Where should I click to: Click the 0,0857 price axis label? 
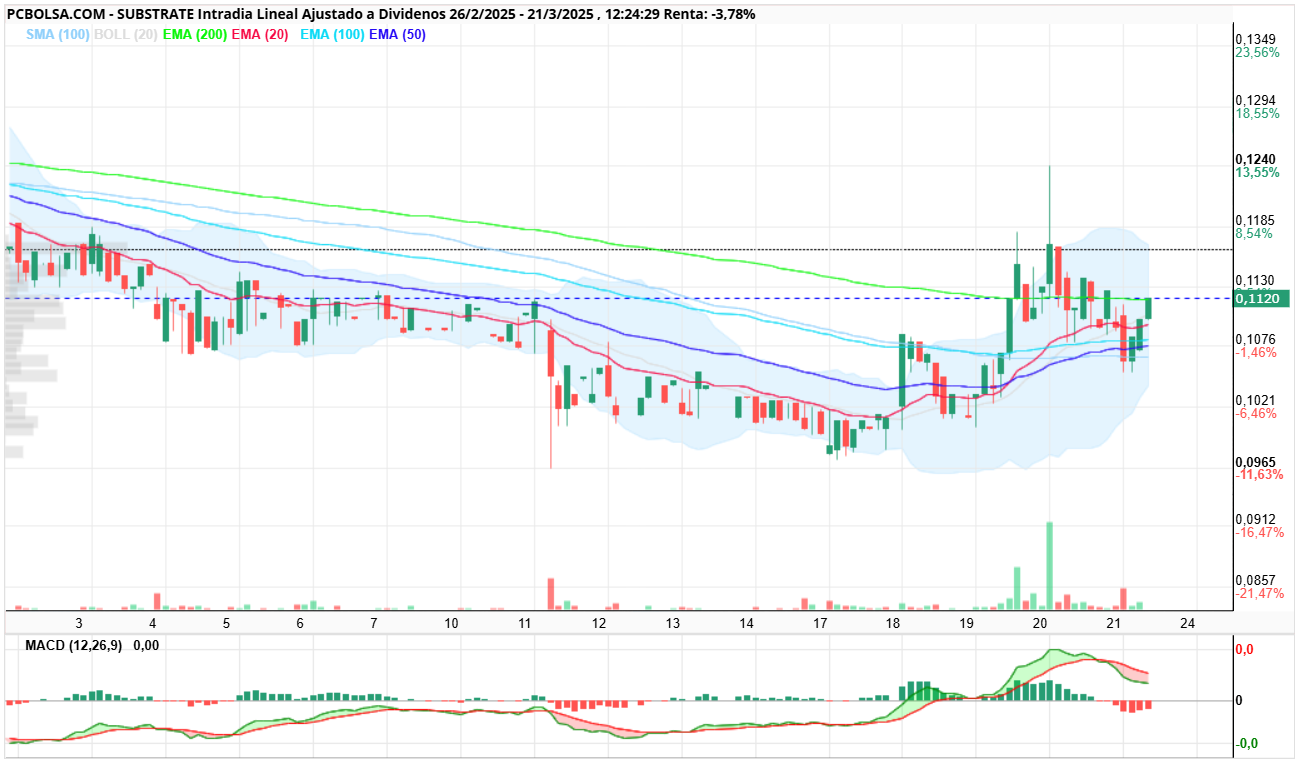(x=1256, y=580)
